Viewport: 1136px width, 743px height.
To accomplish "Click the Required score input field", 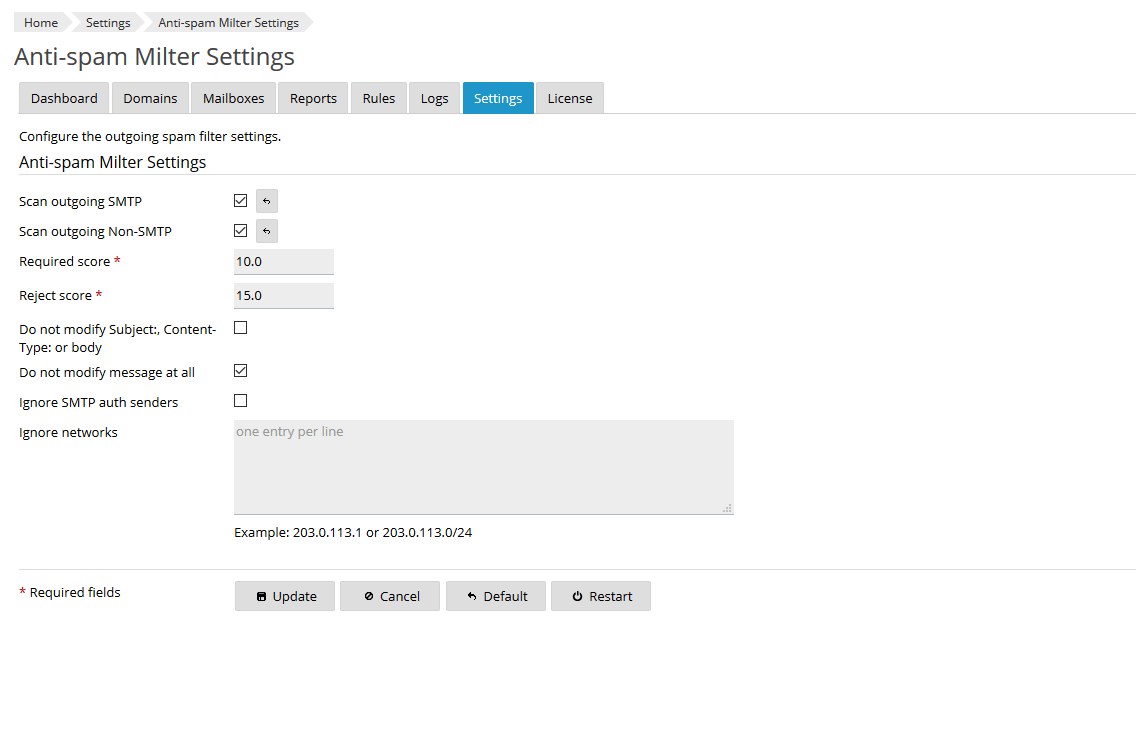I will tap(283, 262).
